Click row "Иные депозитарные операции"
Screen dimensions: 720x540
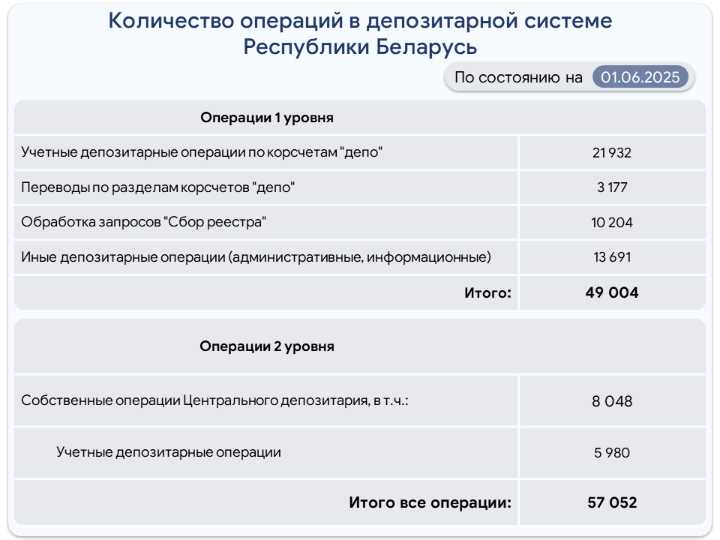pos(360,257)
